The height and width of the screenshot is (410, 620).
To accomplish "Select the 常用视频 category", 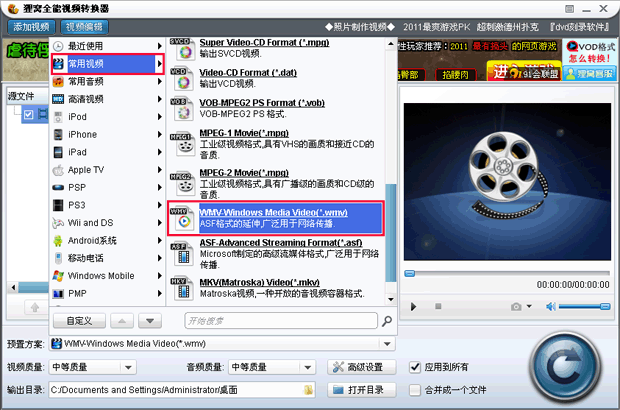I will point(107,64).
